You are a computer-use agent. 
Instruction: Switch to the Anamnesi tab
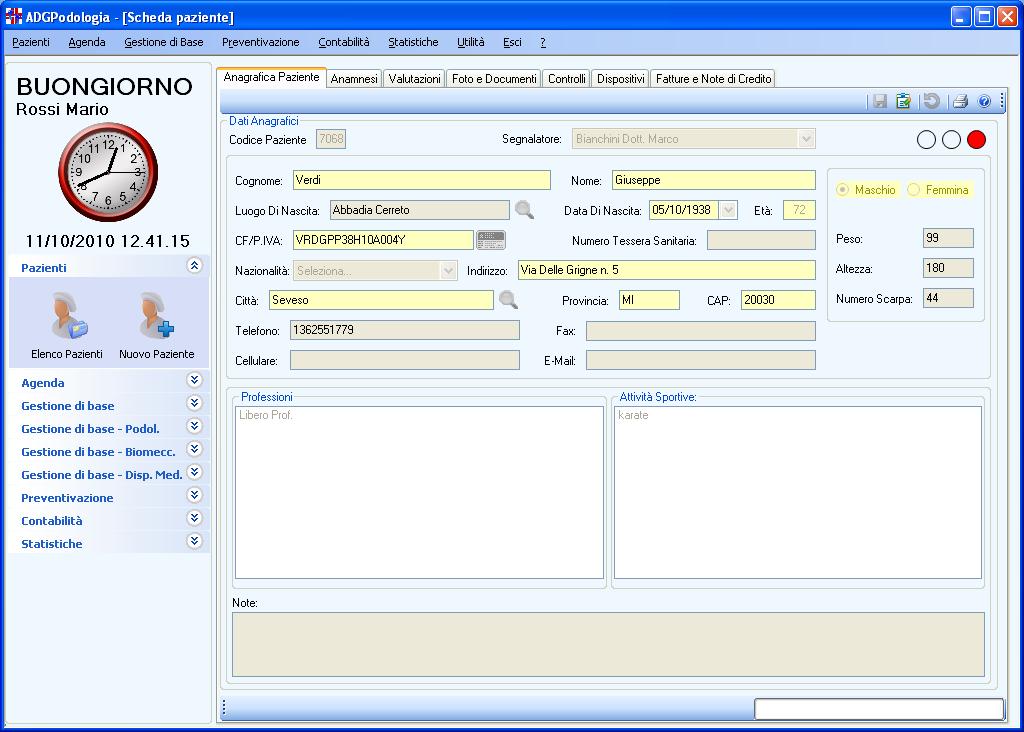(354, 79)
